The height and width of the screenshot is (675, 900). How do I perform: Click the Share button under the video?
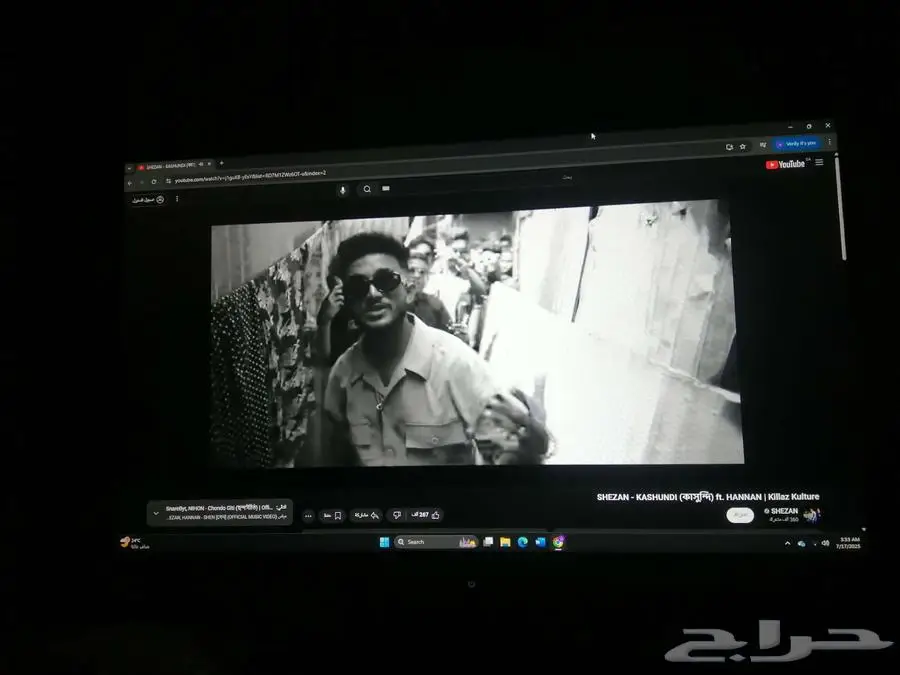pos(366,515)
